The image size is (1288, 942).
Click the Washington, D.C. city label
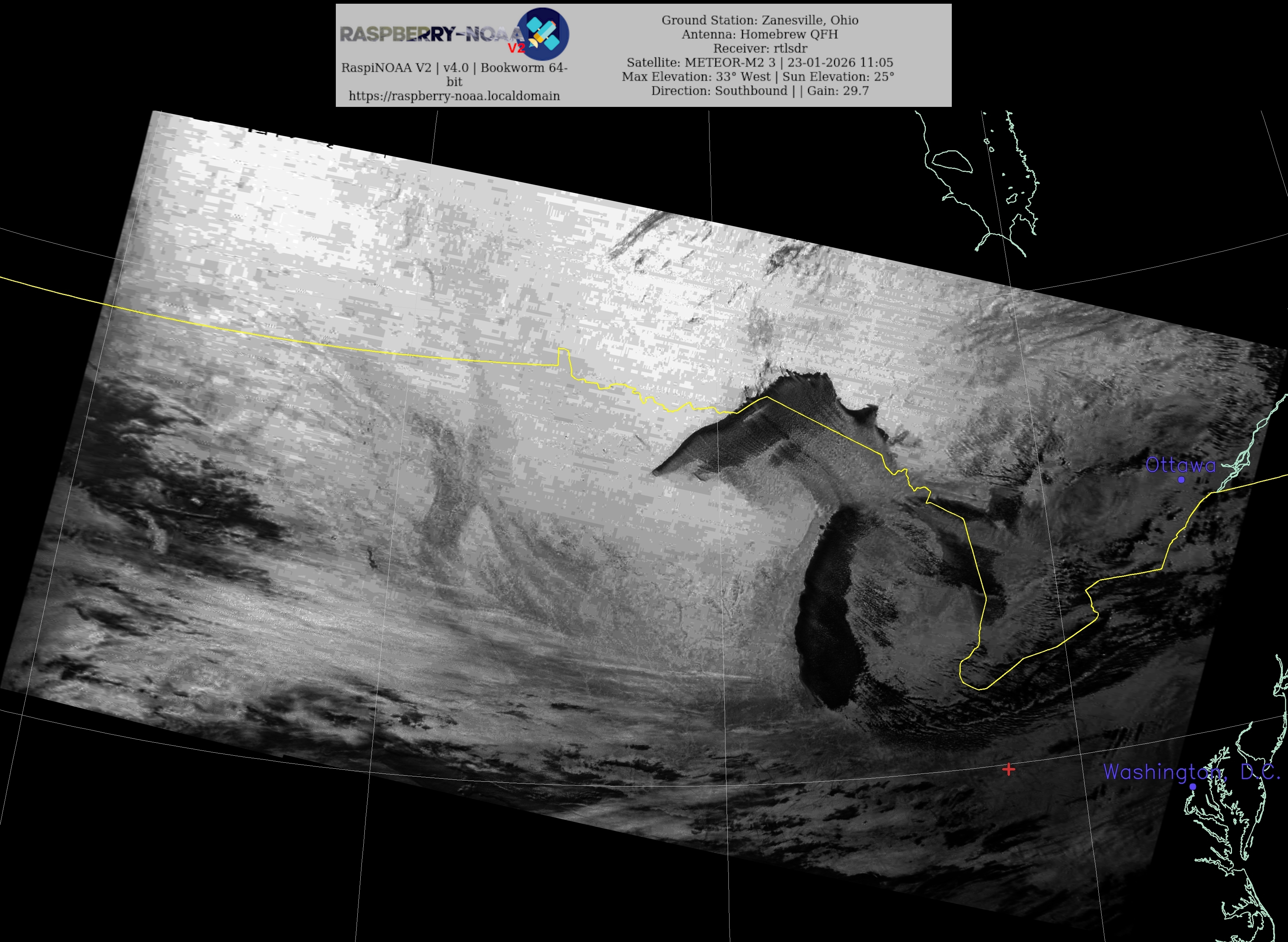click(1191, 772)
